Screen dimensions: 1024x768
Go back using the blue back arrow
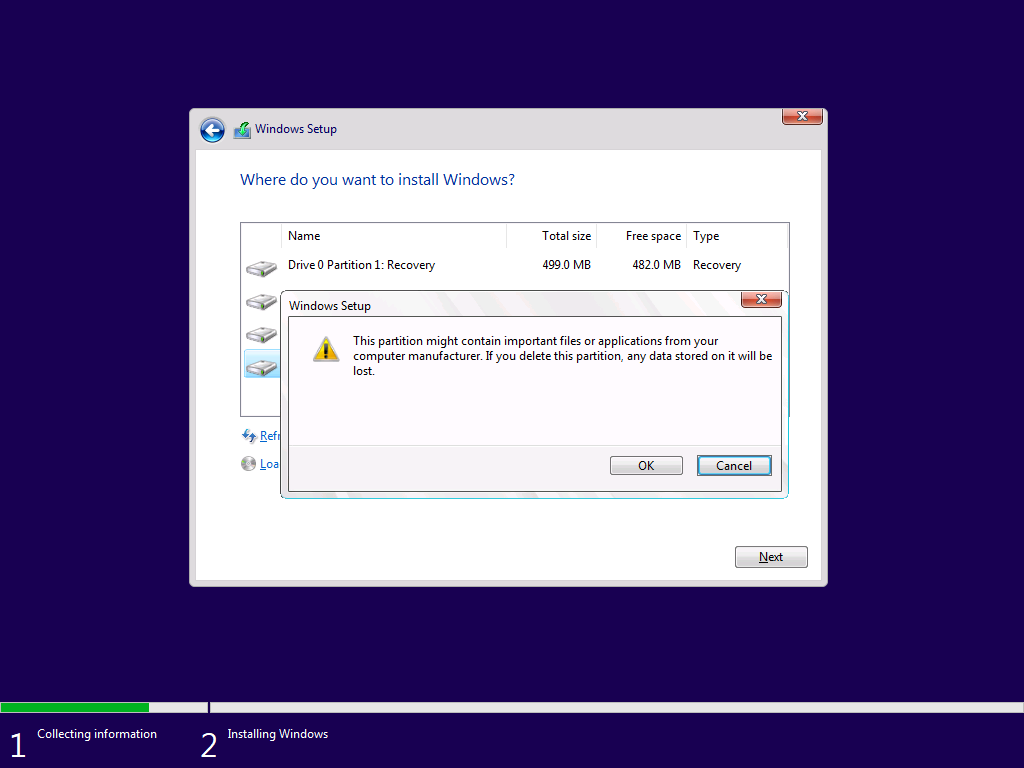212,130
